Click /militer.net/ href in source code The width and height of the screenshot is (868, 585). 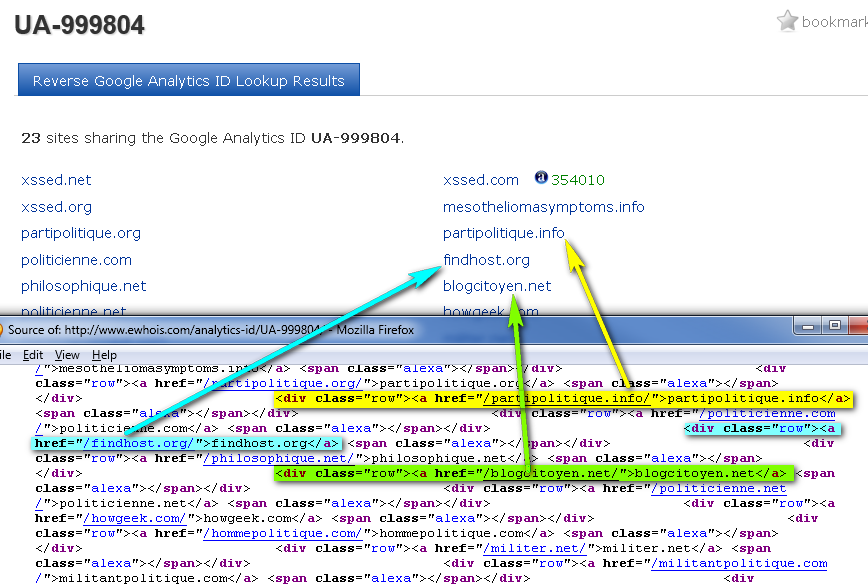tap(534, 548)
